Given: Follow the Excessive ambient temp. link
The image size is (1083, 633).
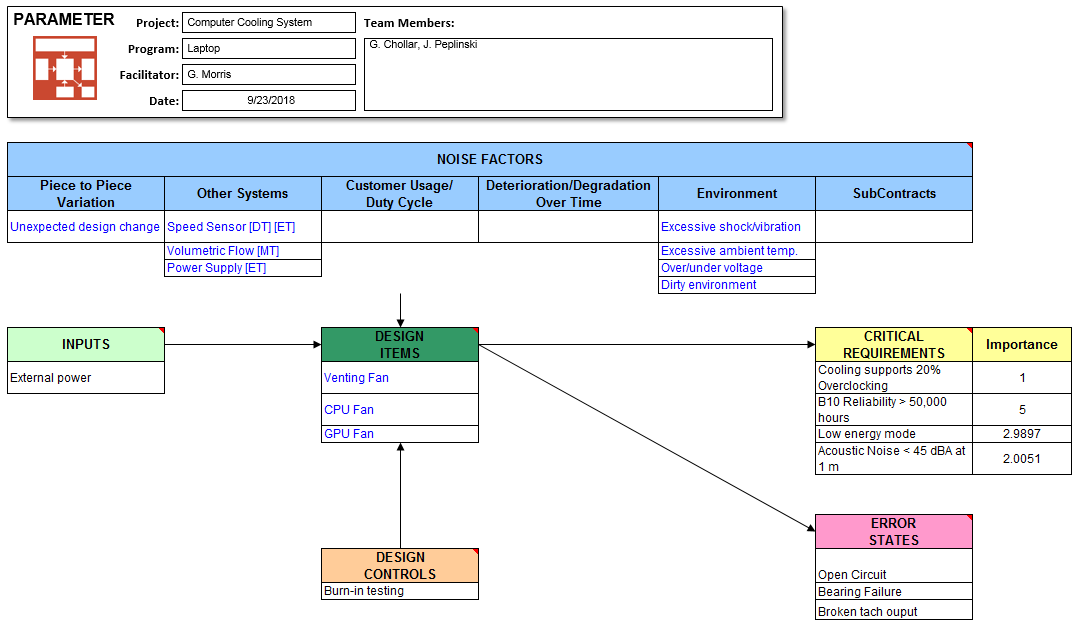Looking at the screenshot, I should 731,251.
